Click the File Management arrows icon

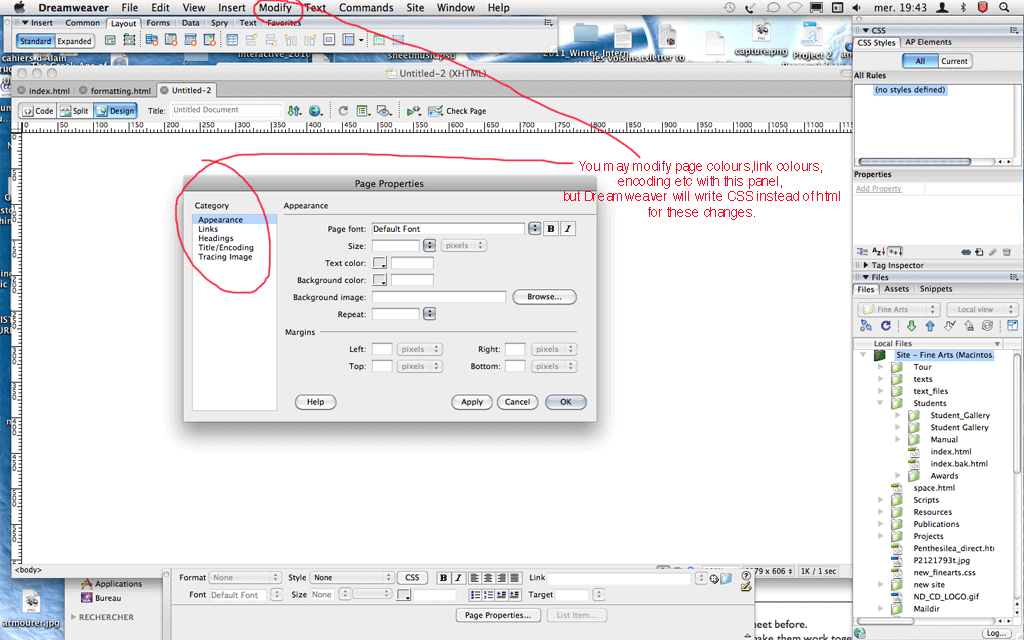[x=295, y=111]
